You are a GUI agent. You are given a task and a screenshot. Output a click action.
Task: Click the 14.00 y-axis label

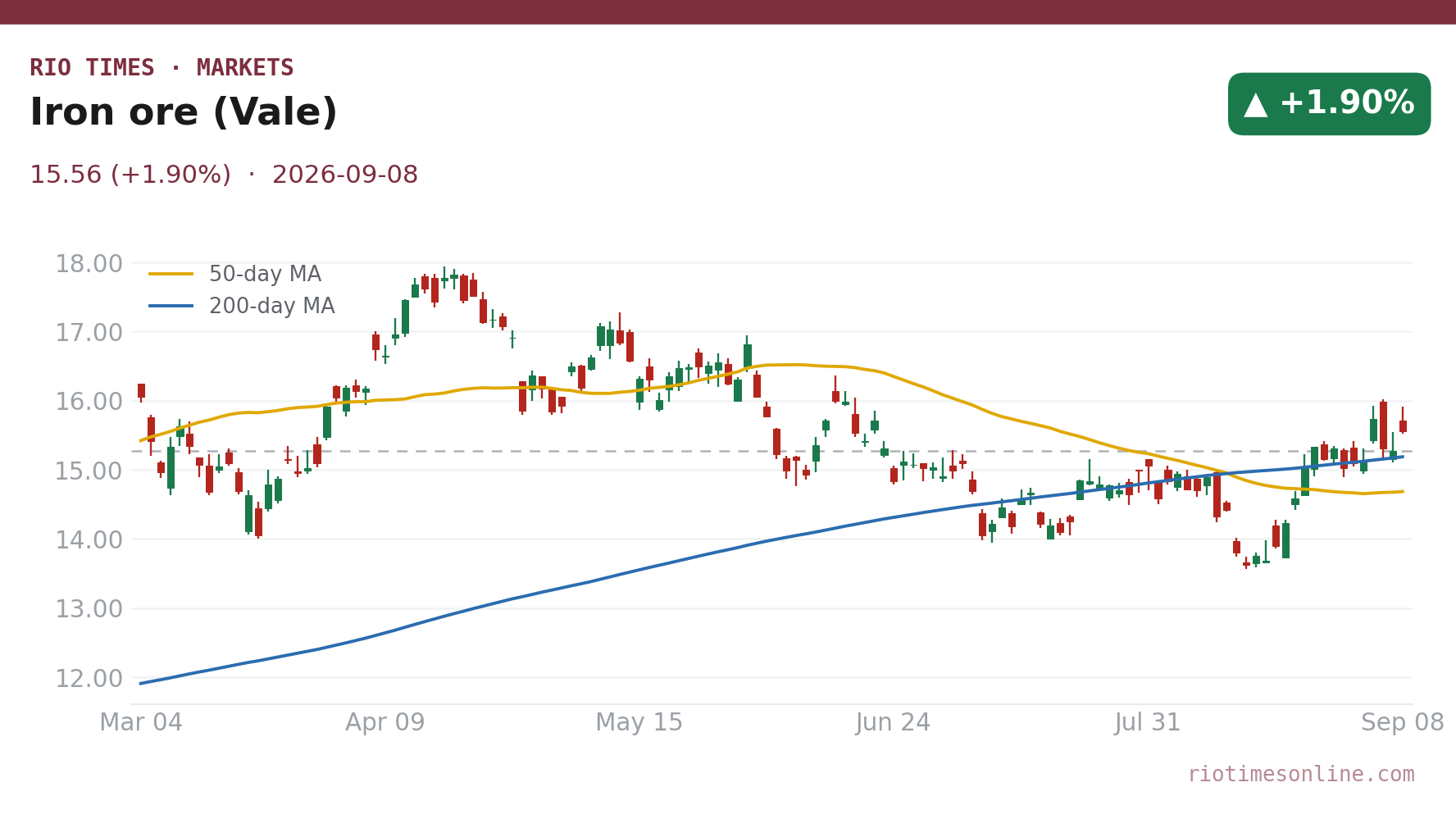(x=89, y=540)
